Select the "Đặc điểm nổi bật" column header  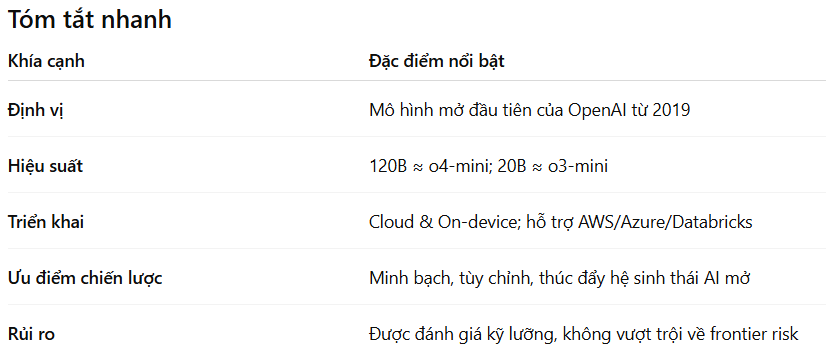click(x=437, y=61)
